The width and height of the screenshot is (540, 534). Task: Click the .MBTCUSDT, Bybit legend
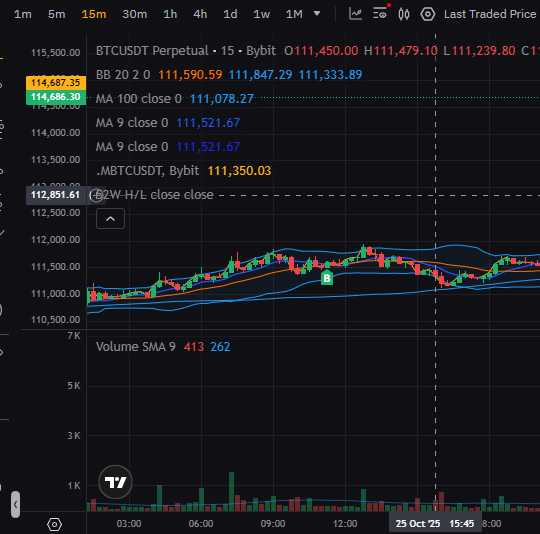pos(147,171)
